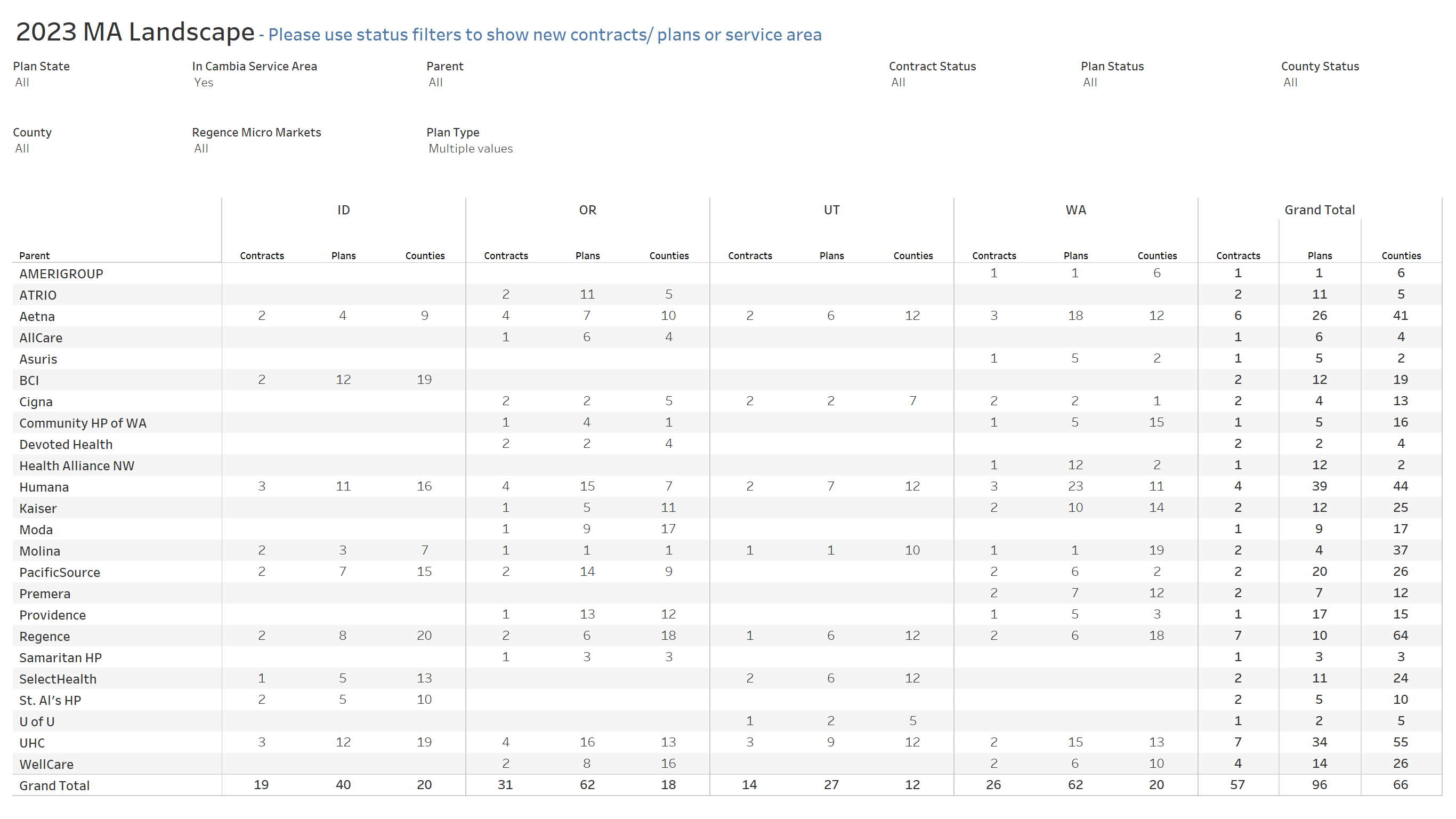Image resolution: width=1456 pixels, height=819 pixels.
Task: Click the Grand Total row label
Action: click(x=54, y=785)
